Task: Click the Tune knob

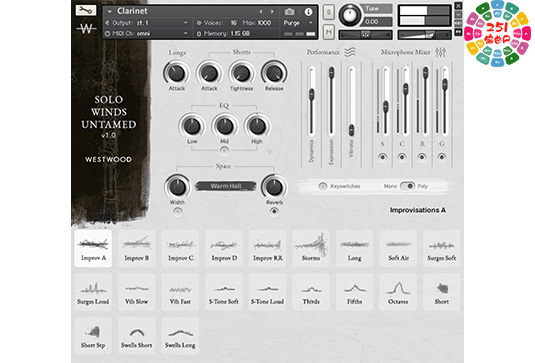Action: tap(349, 15)
